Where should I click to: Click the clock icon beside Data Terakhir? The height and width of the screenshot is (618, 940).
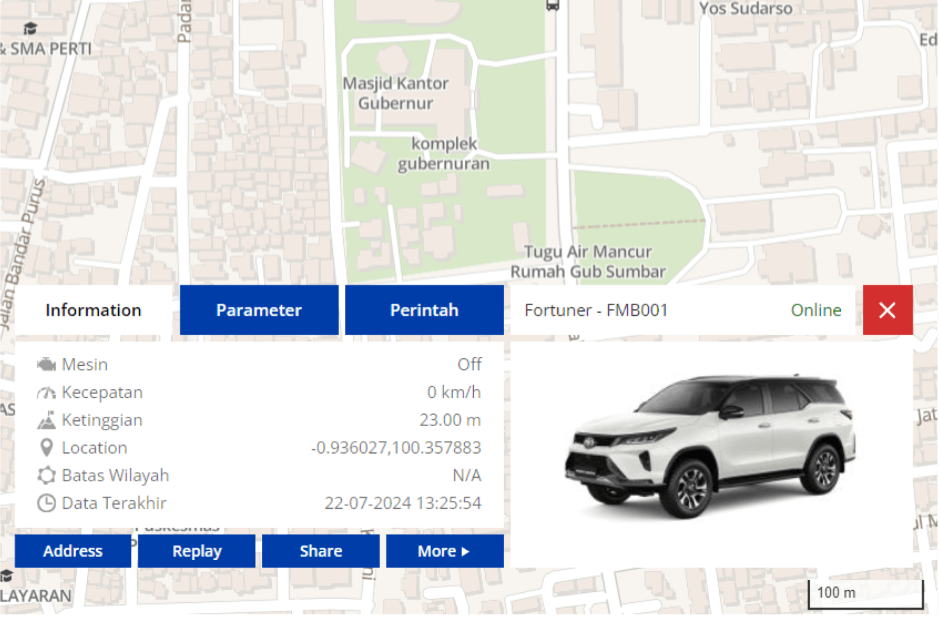click(46, 503)
